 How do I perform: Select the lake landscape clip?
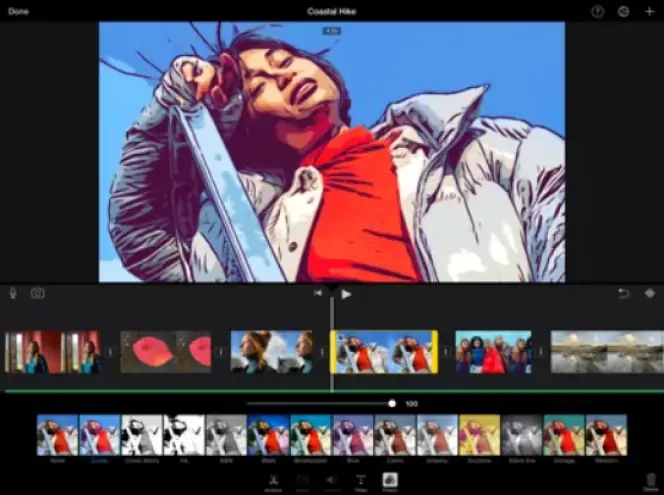[607, 352]
